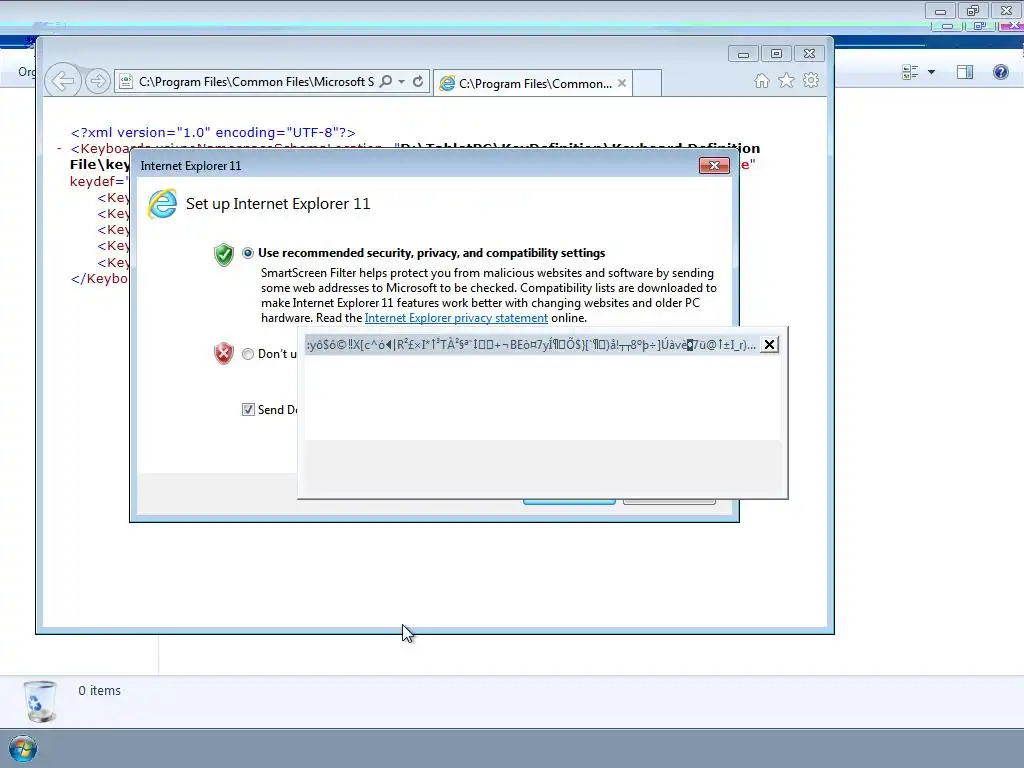Click the Recycle Bin icon in details pane
The width and height of the screenshot is (1024, 768).
tap(40, 701)
